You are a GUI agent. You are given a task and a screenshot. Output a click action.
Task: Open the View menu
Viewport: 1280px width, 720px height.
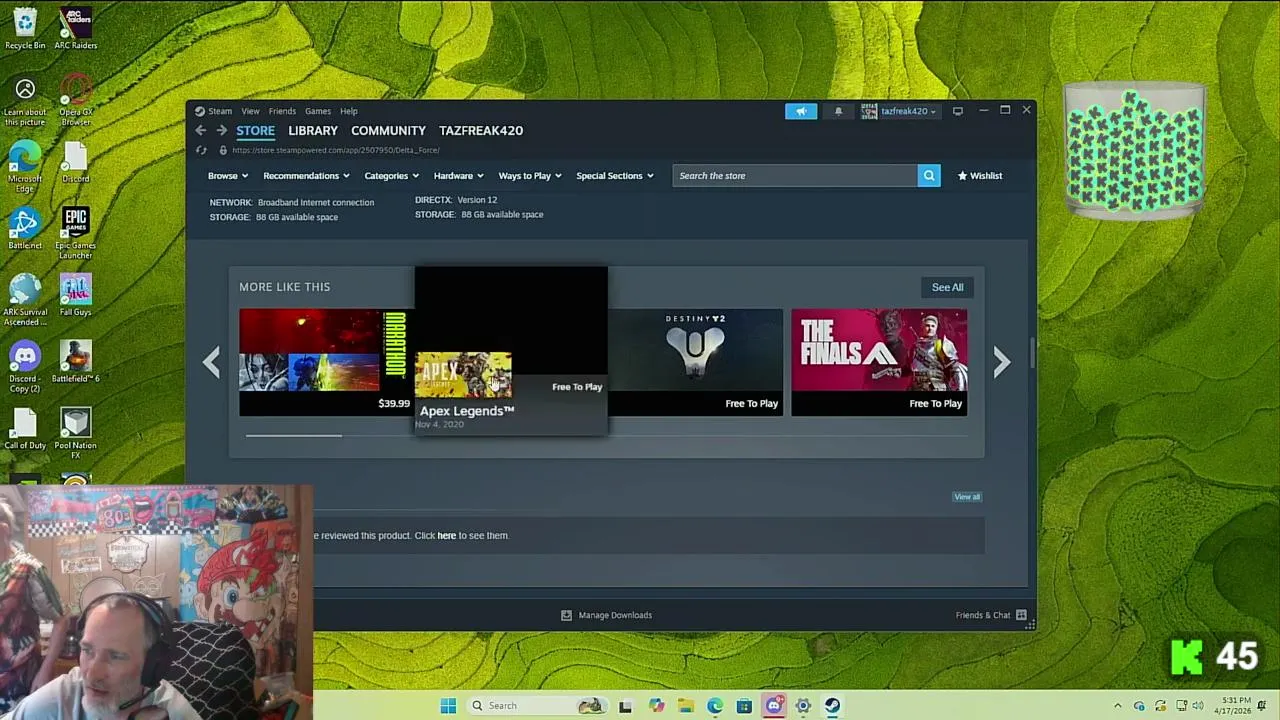(x=250, y=111)
